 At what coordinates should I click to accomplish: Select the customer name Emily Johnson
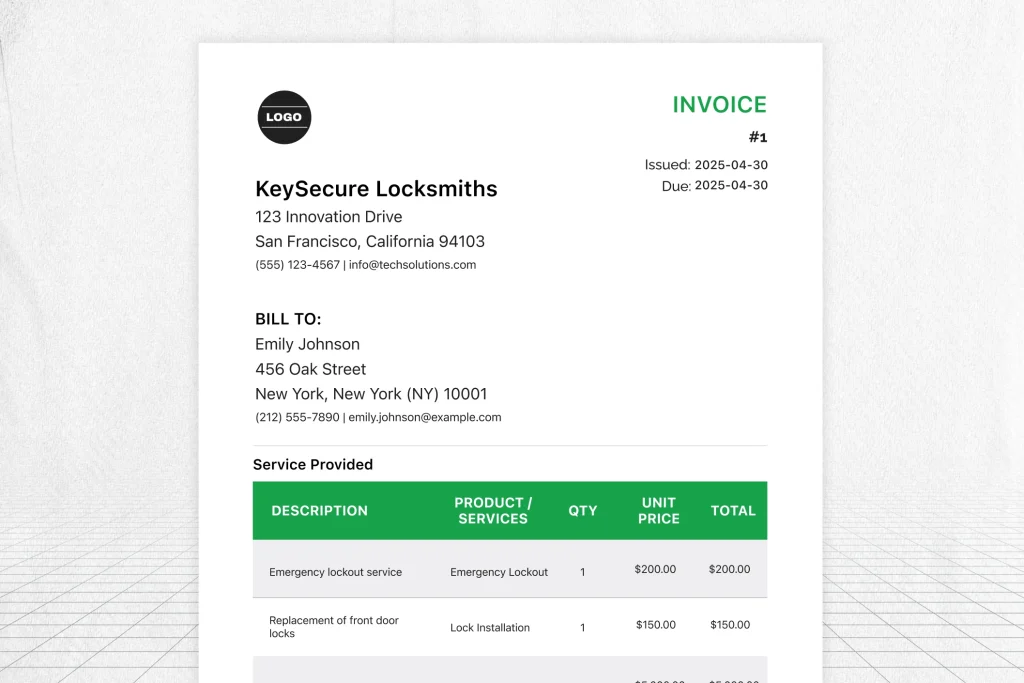(x=307, y=344)
